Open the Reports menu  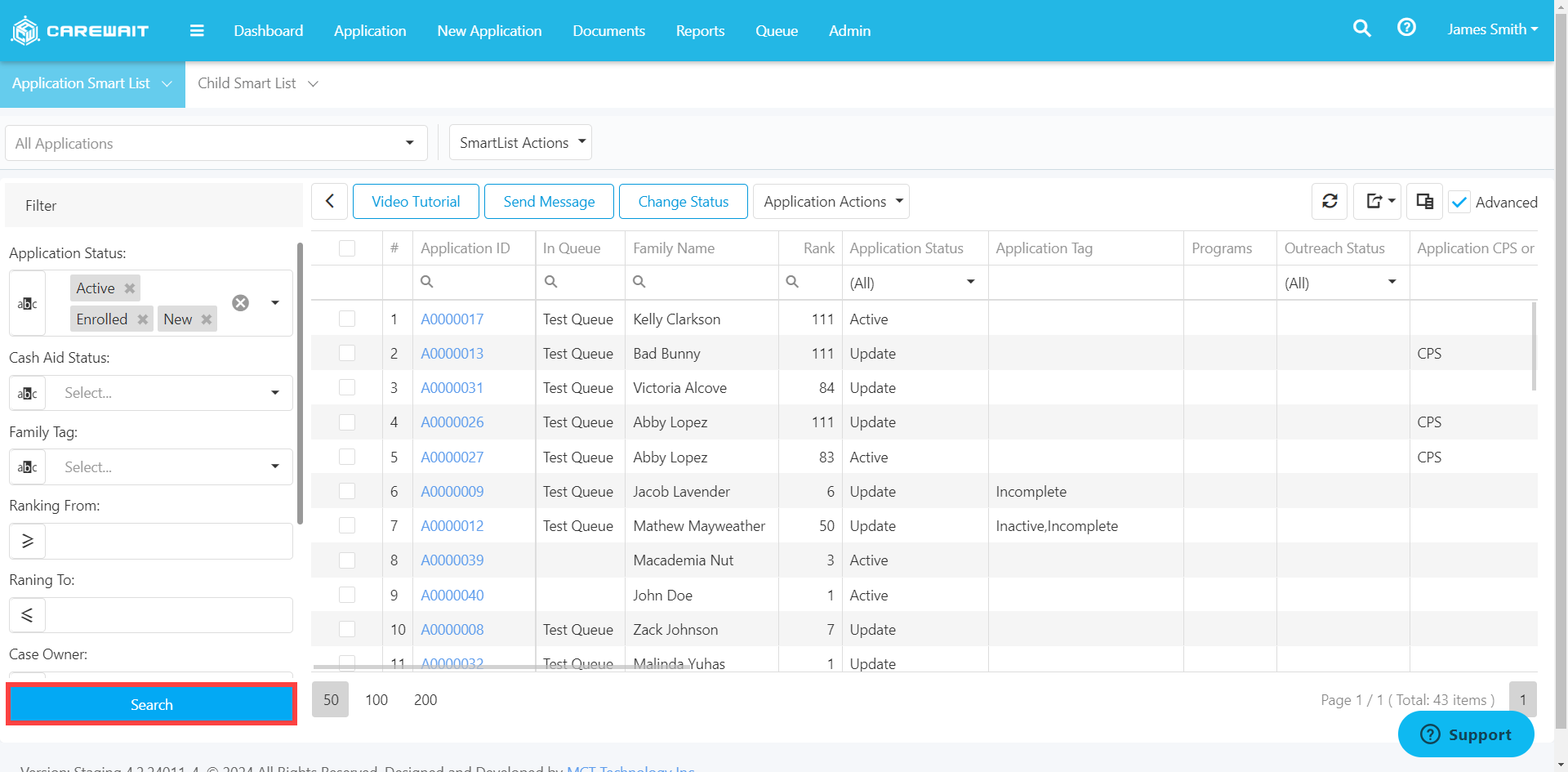coord(700,30)
